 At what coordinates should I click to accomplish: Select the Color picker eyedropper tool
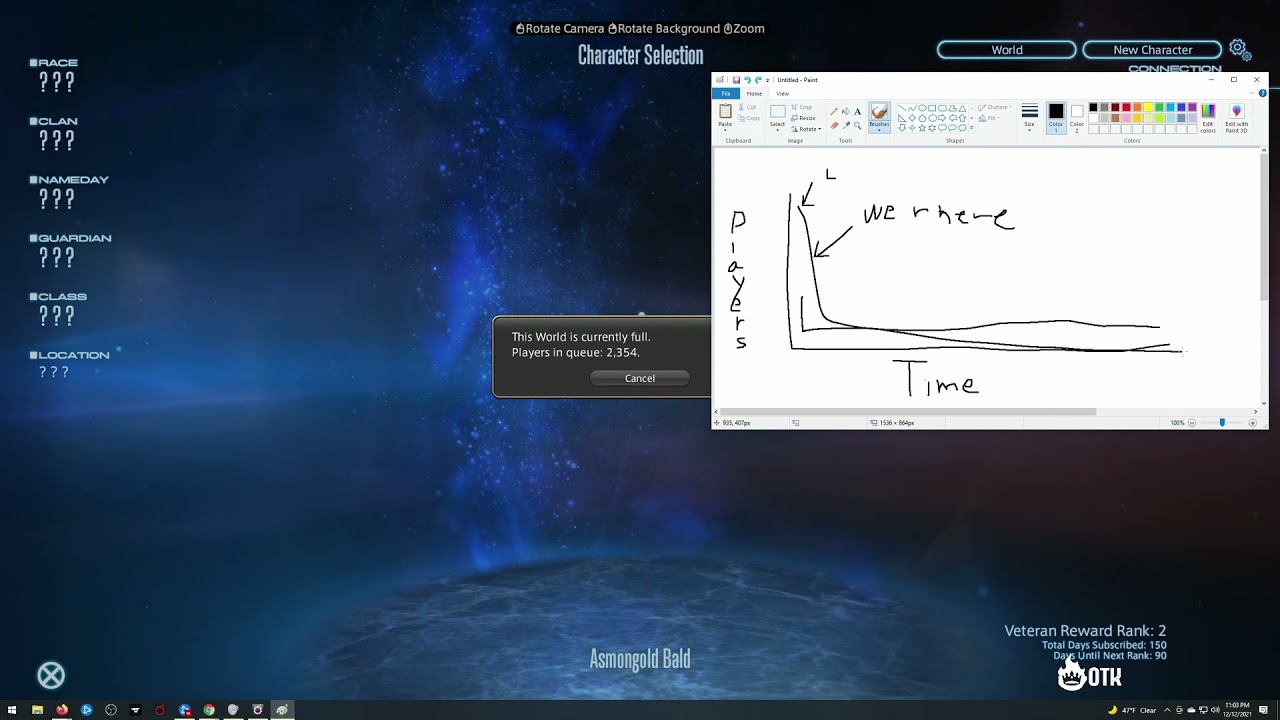(x=846, y=125)
